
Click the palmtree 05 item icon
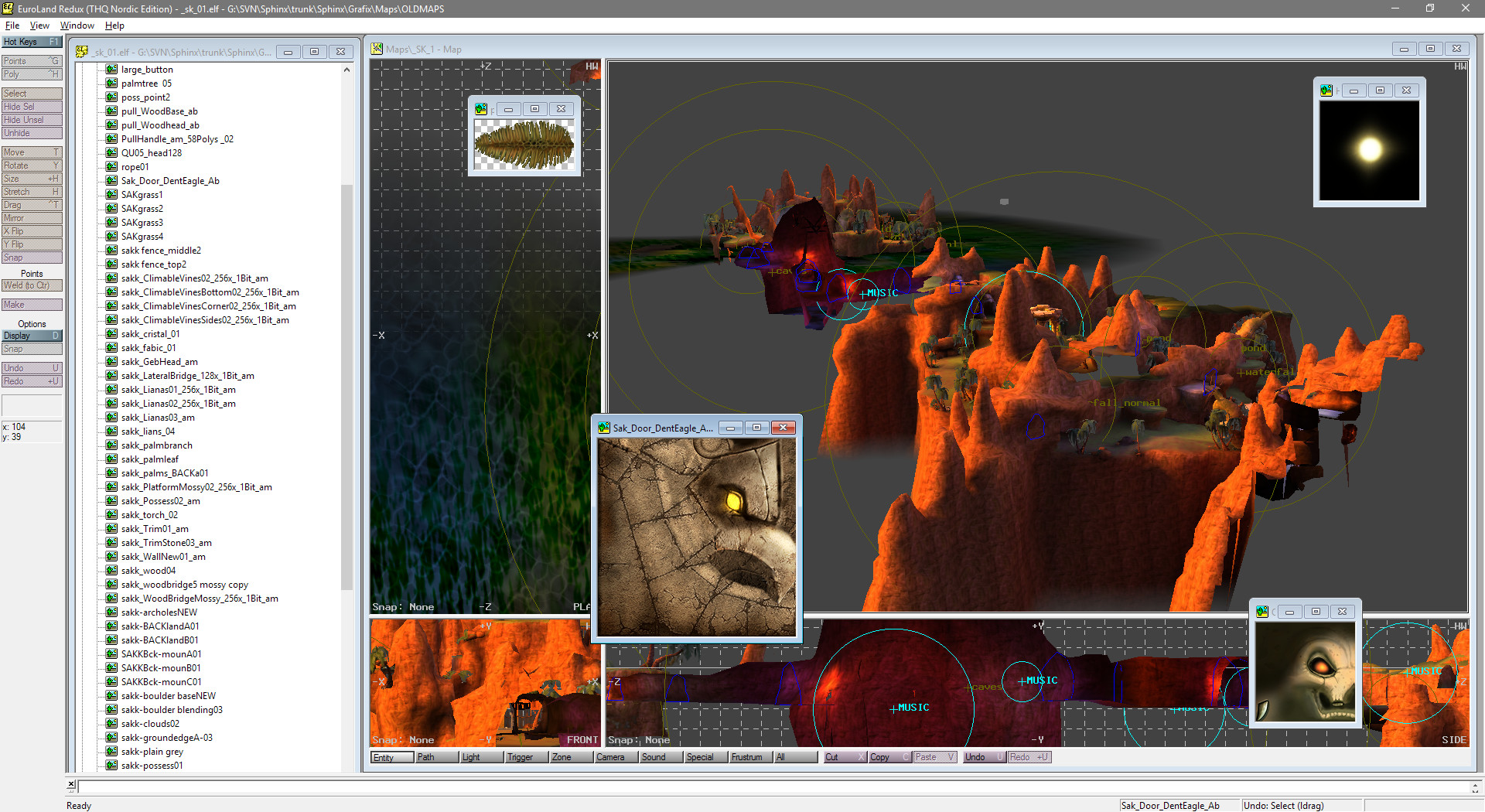tap(111, 84)
